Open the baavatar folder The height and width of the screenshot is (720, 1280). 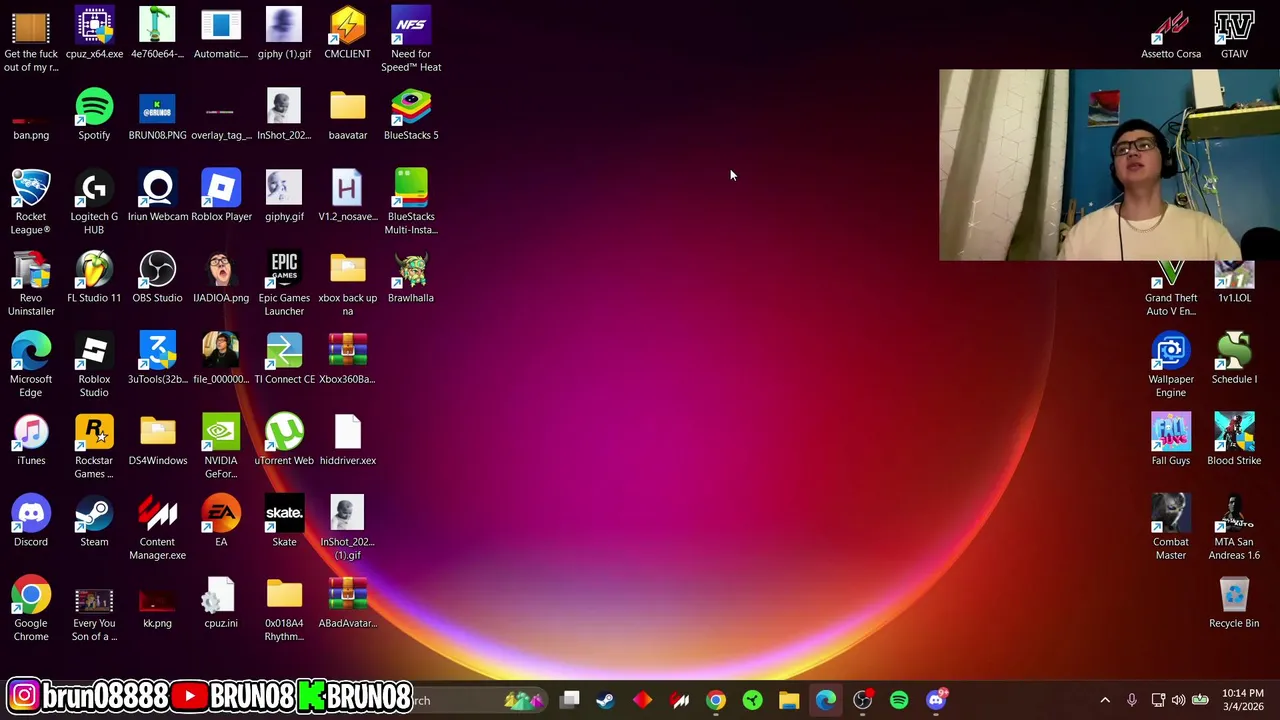coord(347,115)
